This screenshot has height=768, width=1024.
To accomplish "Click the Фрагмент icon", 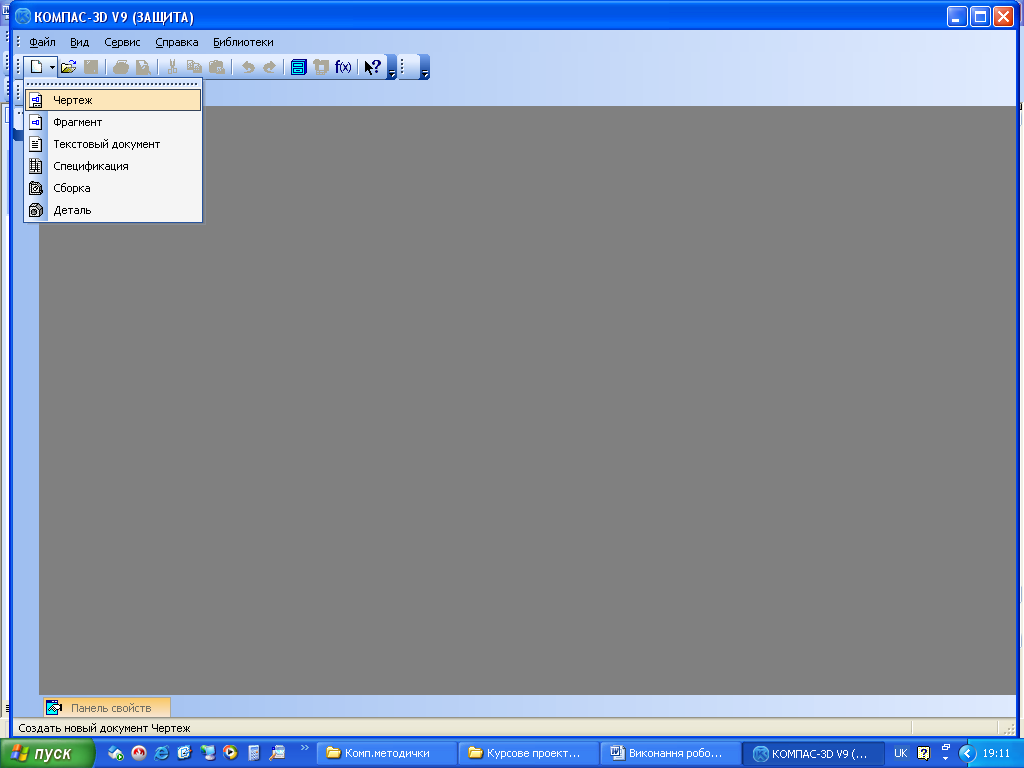I will tap(37, 122).
